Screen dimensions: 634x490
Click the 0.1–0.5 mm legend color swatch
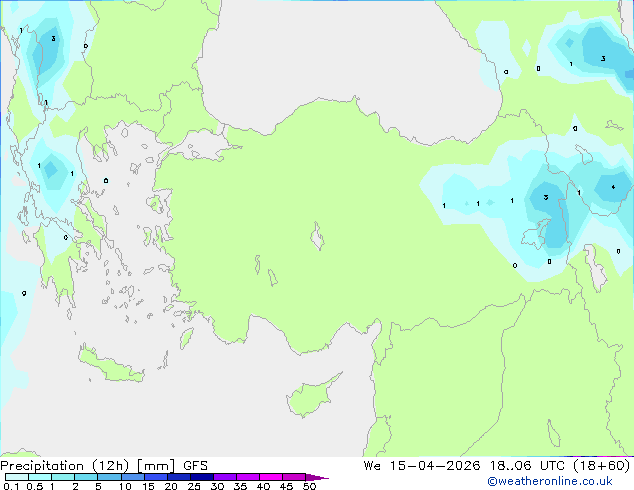(x=17, y=477)
